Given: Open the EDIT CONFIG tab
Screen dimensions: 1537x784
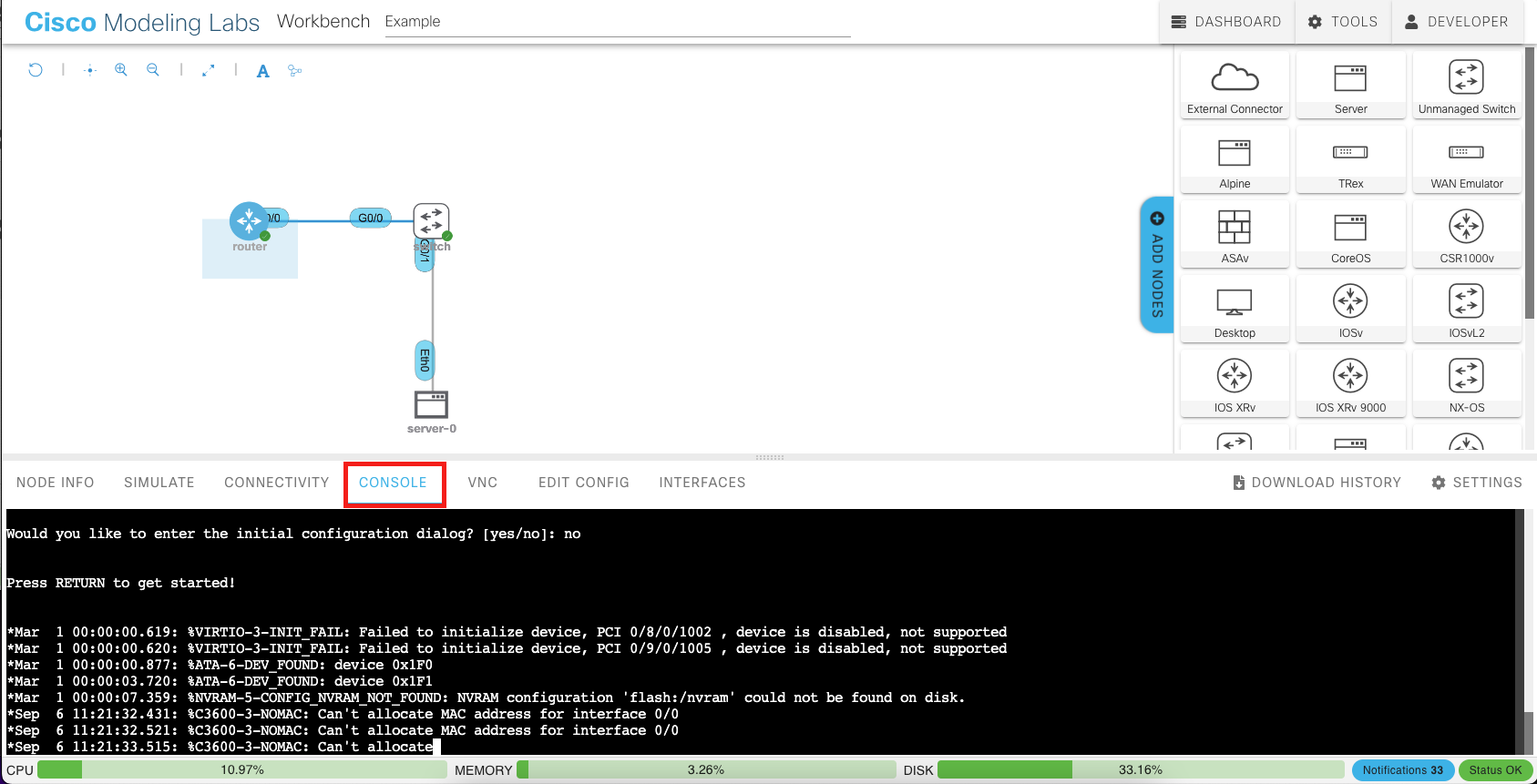Looking at the screenshot, I should click(x=584, y=483).
